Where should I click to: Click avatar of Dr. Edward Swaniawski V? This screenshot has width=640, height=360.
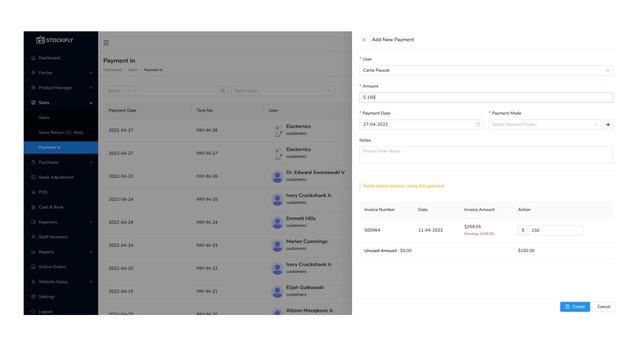[277, 176]
